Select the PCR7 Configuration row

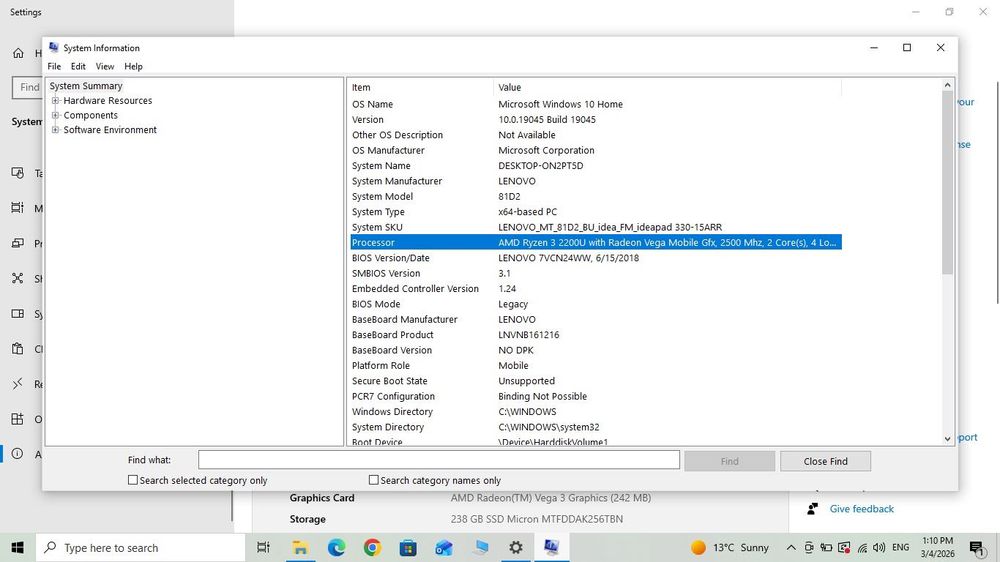[596, 396]
